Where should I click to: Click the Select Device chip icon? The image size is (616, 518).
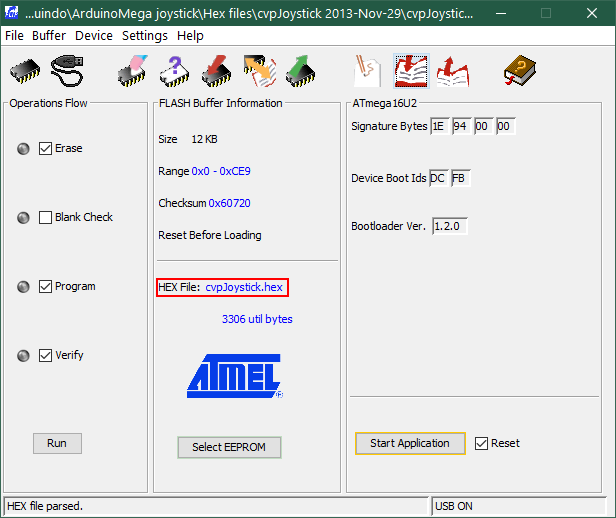point(25,71)
